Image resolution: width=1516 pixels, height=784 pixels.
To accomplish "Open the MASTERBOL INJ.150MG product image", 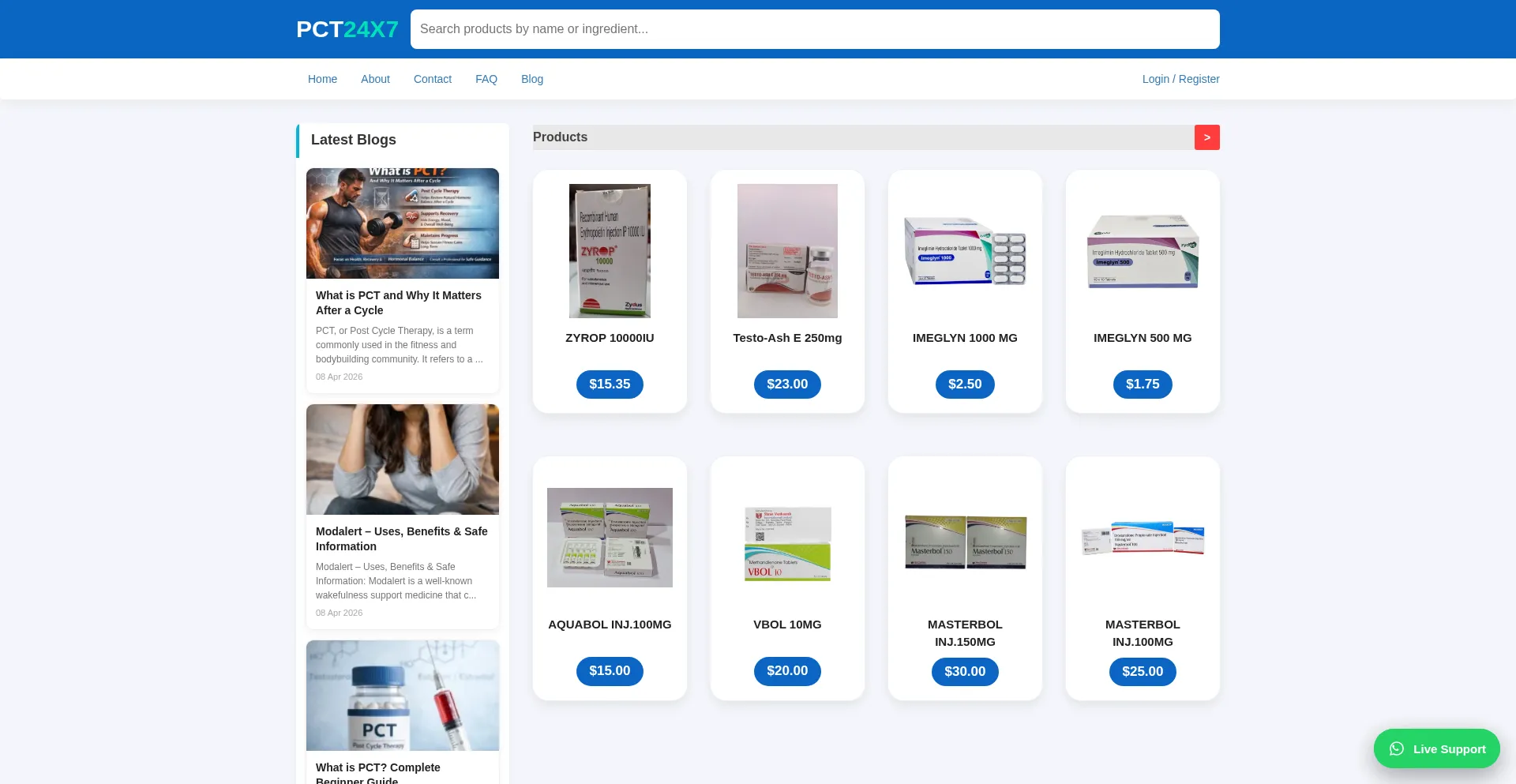I will click(965, 542).
